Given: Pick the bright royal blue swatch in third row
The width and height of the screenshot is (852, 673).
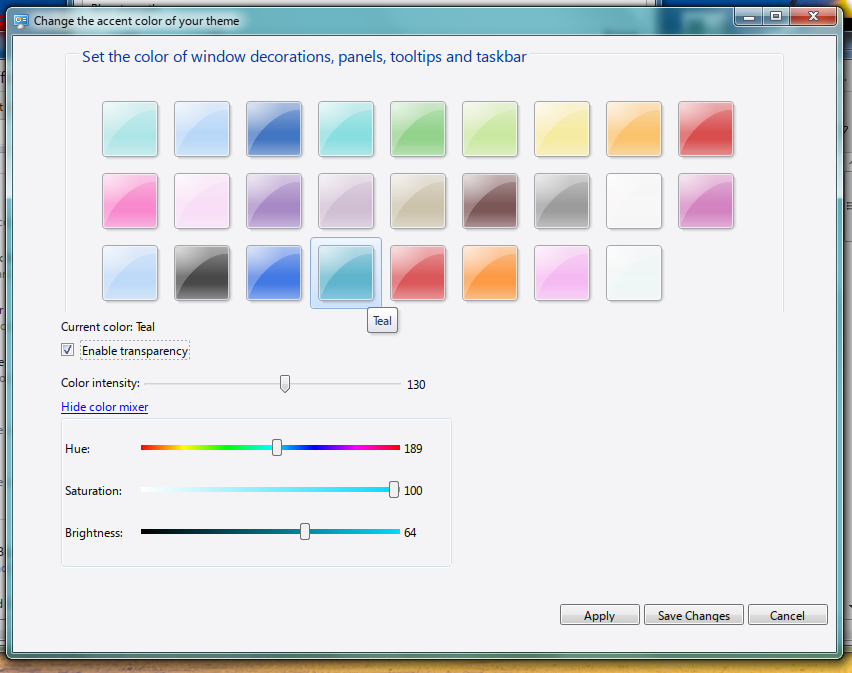Looking at the screenshot, I should pyautogui.click(x=274, y=273).
